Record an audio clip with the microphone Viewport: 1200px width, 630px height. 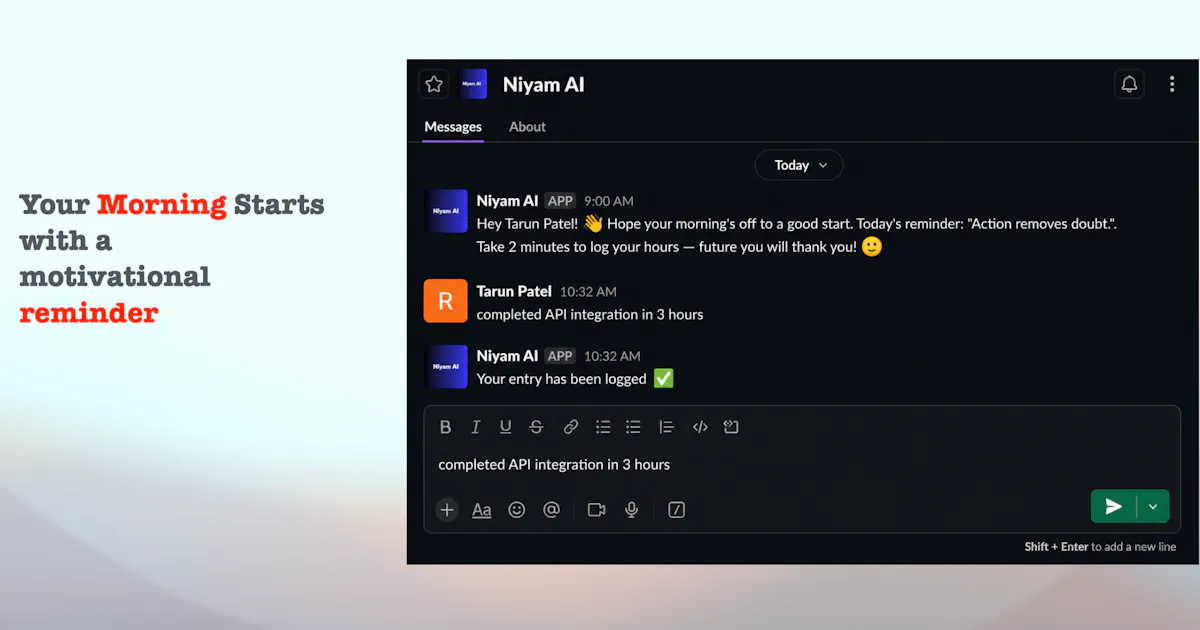(632, 509)
